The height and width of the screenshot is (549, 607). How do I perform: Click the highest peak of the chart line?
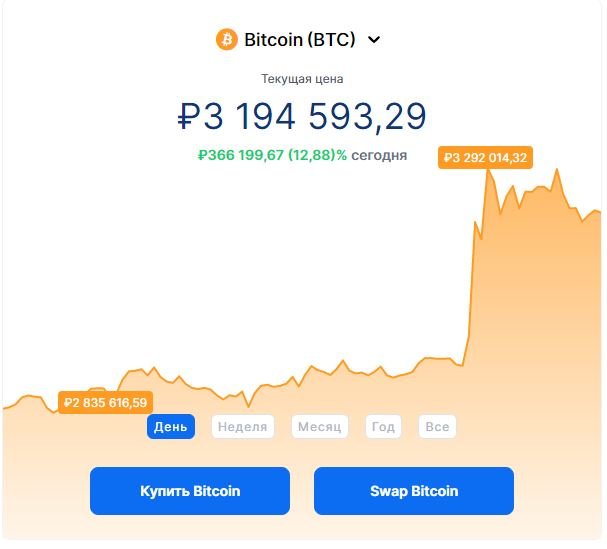(x=489, y=170)
